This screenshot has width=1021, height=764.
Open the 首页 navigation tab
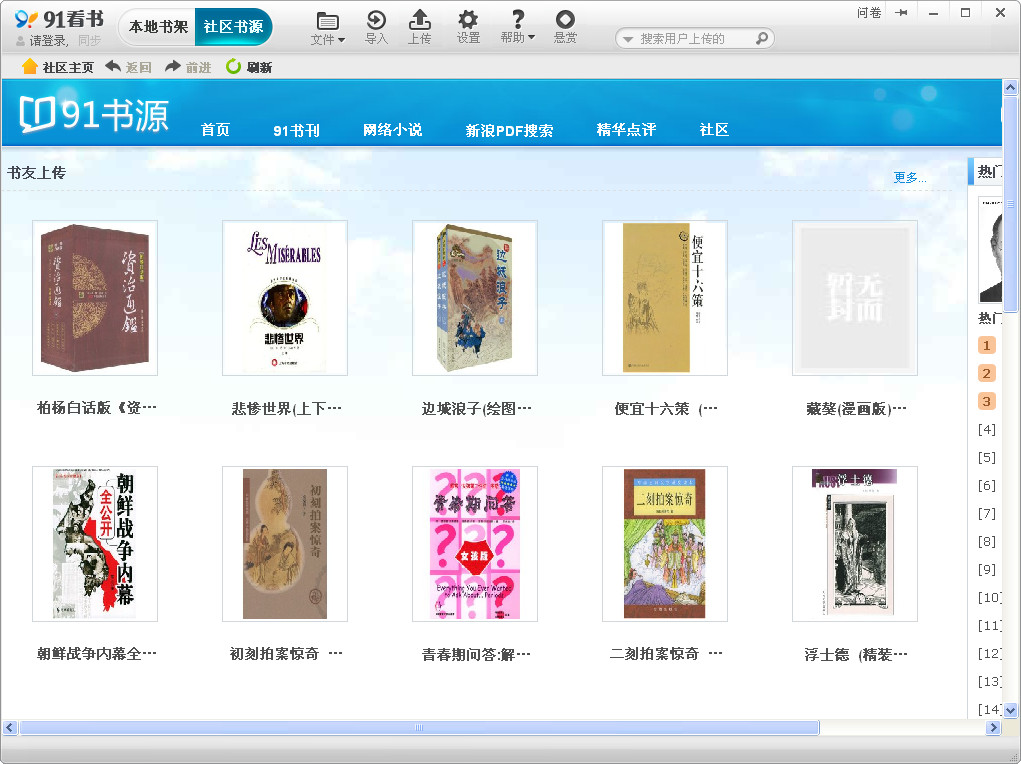215,130
